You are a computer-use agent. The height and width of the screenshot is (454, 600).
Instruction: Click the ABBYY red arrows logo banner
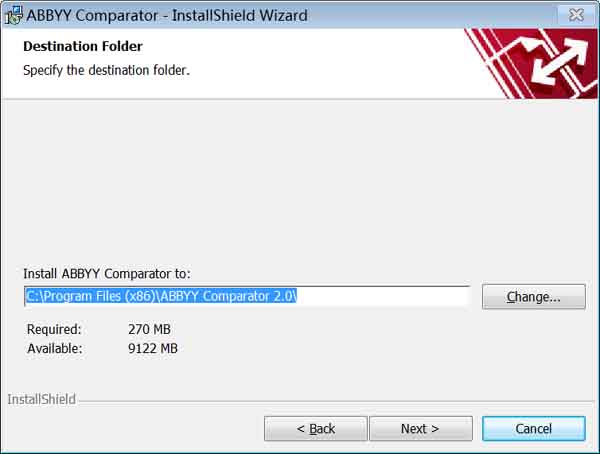tap(531, 64)
